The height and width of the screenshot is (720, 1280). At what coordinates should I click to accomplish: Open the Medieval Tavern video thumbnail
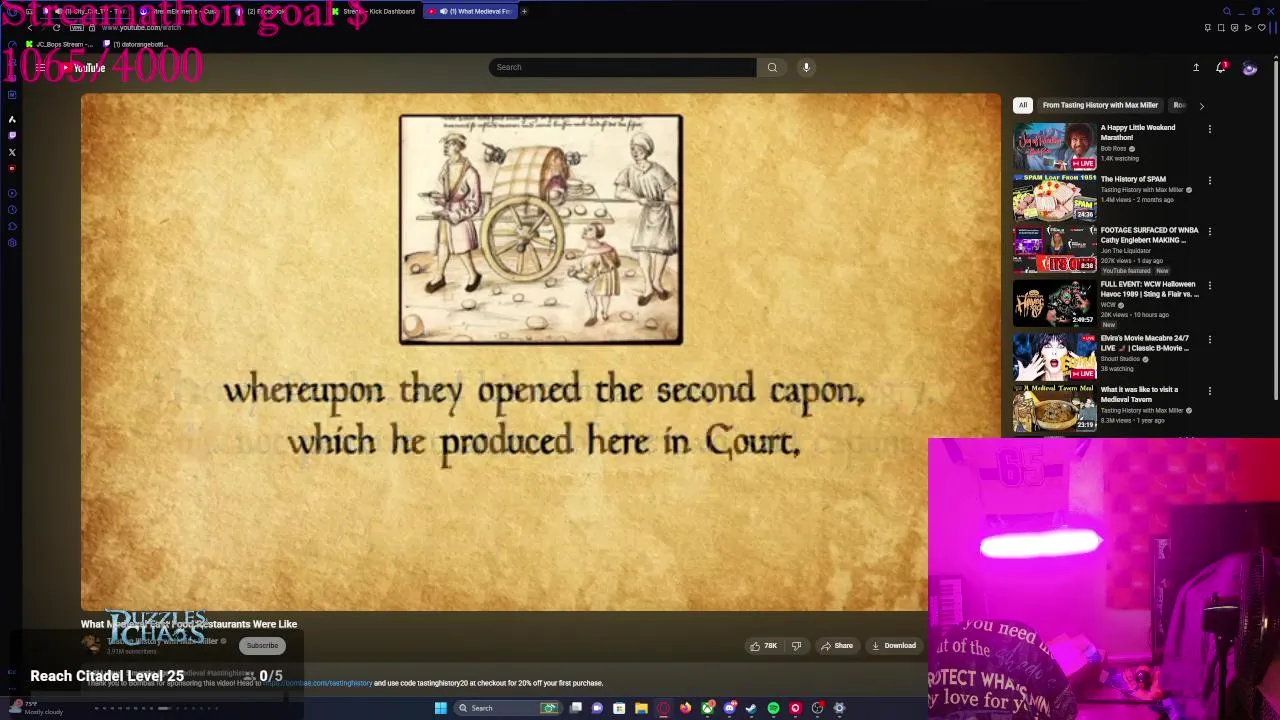pos(1054,408)
